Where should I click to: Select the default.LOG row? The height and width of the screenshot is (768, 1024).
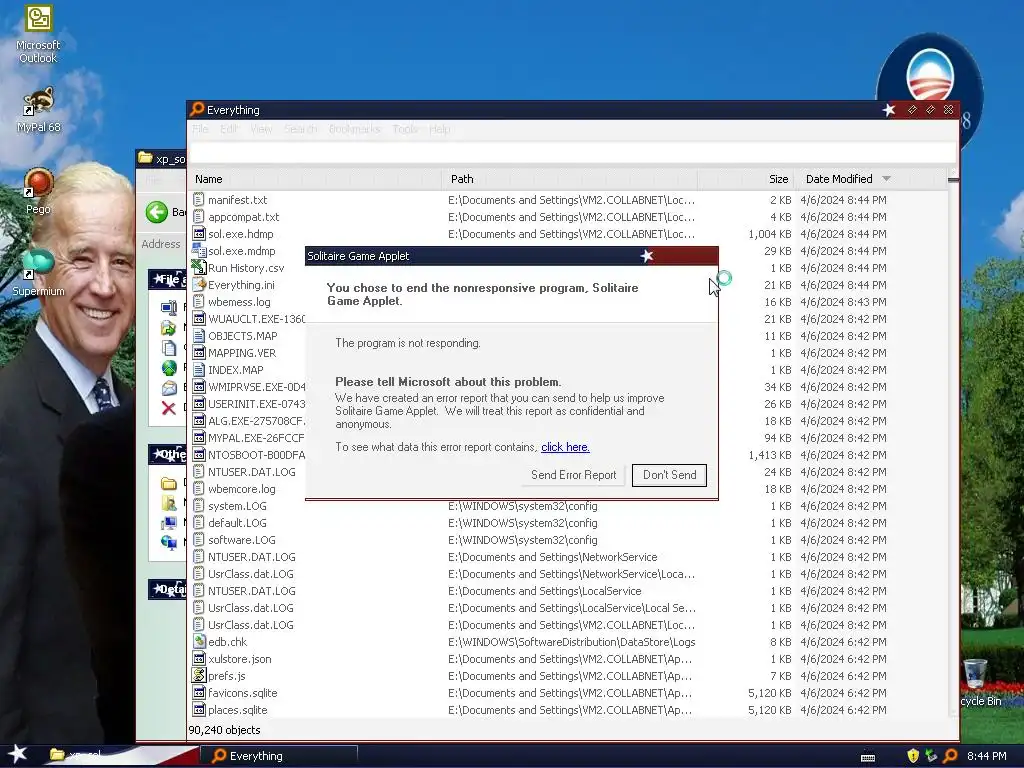pos(567,523)
